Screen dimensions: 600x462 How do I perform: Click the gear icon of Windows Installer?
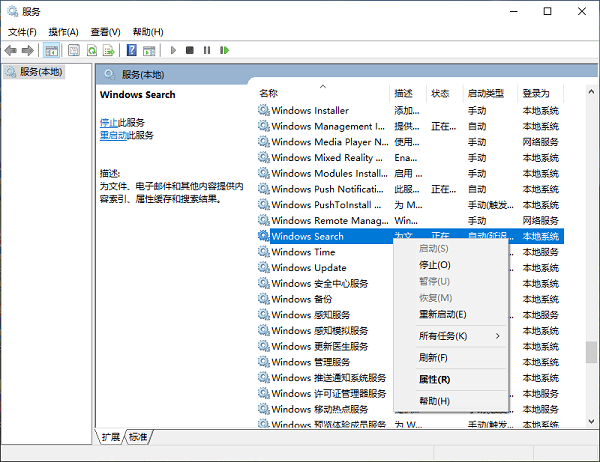pos(264,110)
